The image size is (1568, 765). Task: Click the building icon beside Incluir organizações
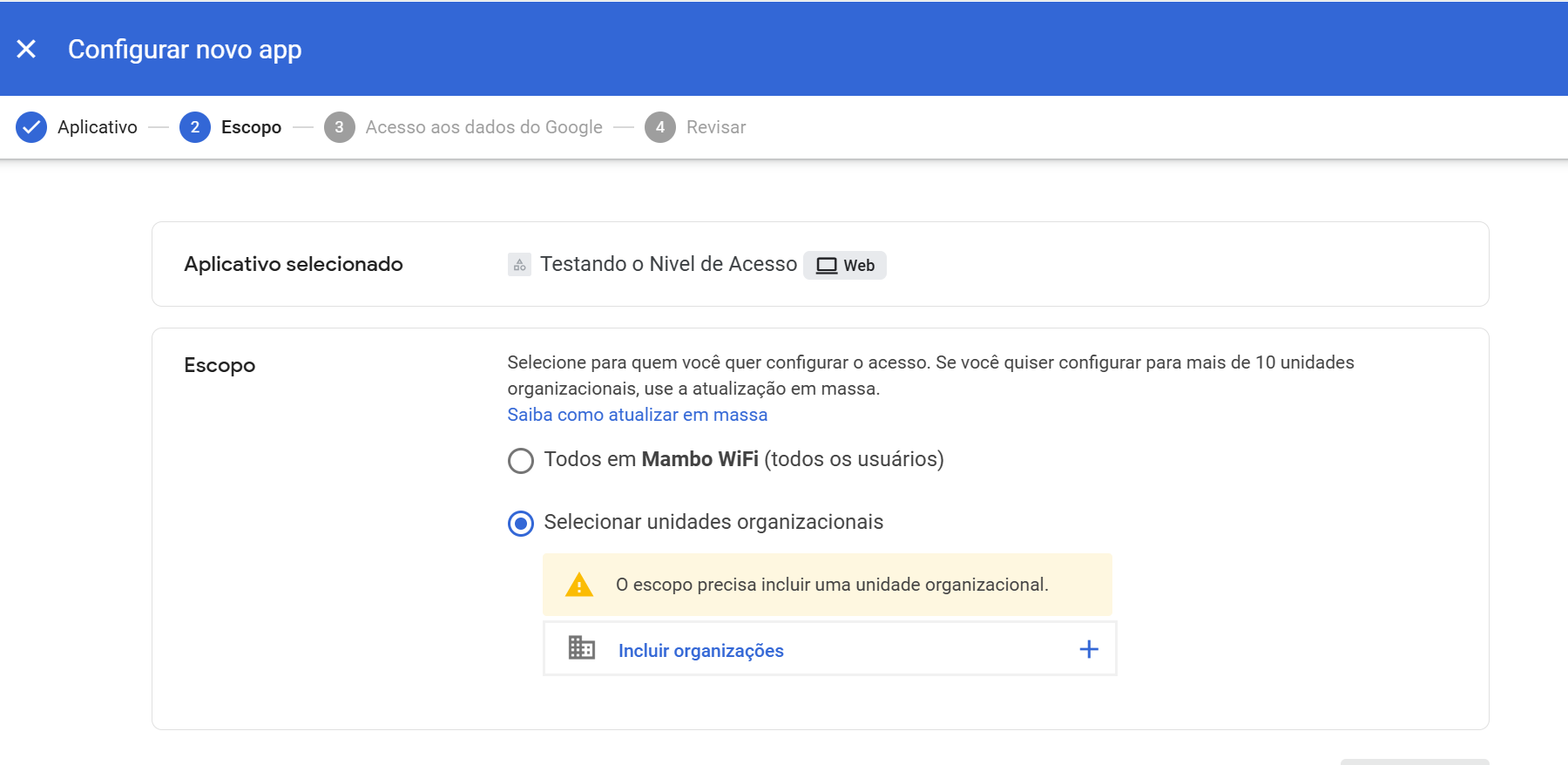[x=582, y=648]
